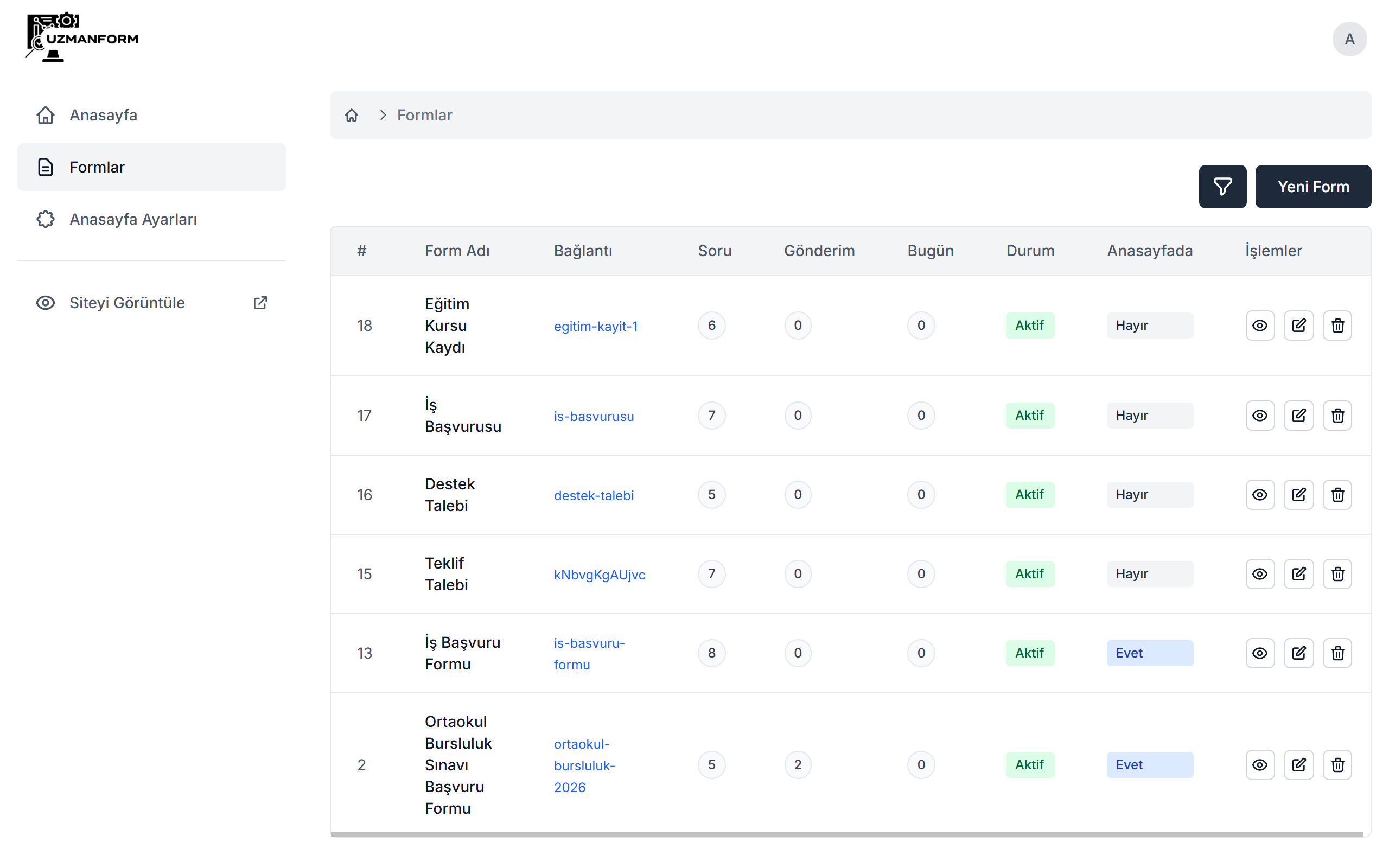
Task: Delete the Teklif Talebi form
Action: [x=1337, y=574]
